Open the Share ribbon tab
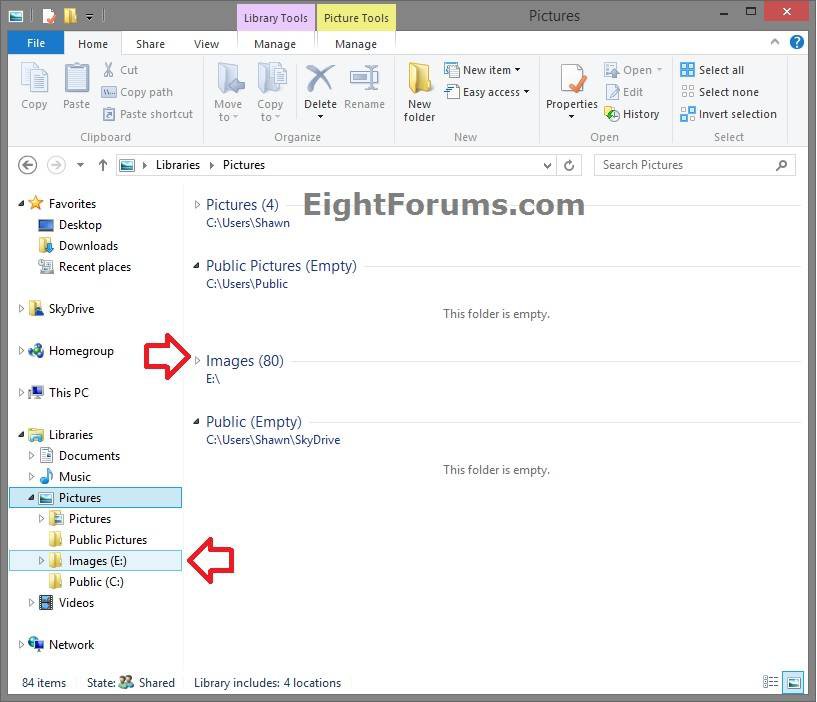The width and height of the screenshot is (817, 702). (x=150, y=44)
